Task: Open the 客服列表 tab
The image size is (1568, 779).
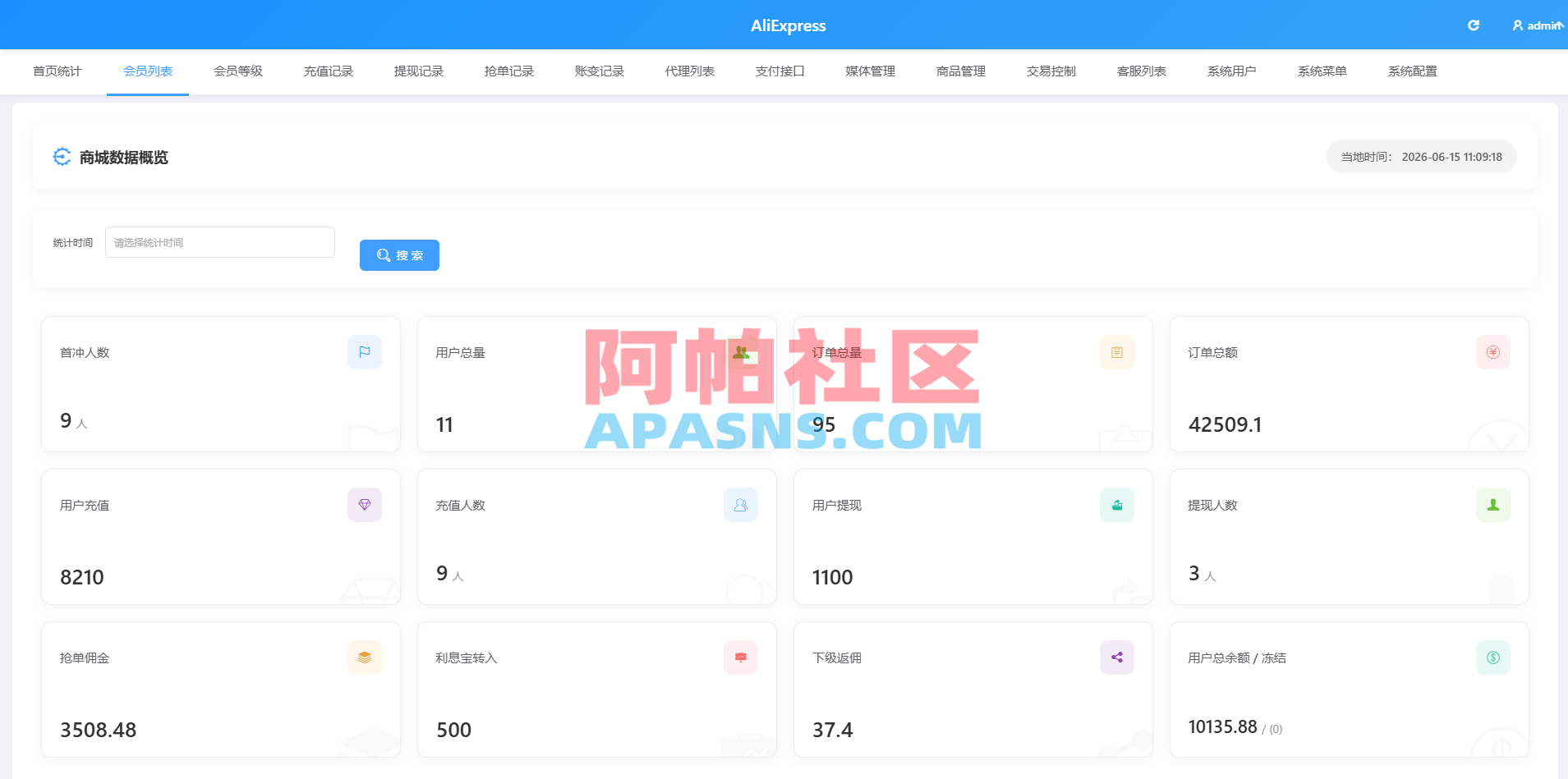Action: point(1142,71)
